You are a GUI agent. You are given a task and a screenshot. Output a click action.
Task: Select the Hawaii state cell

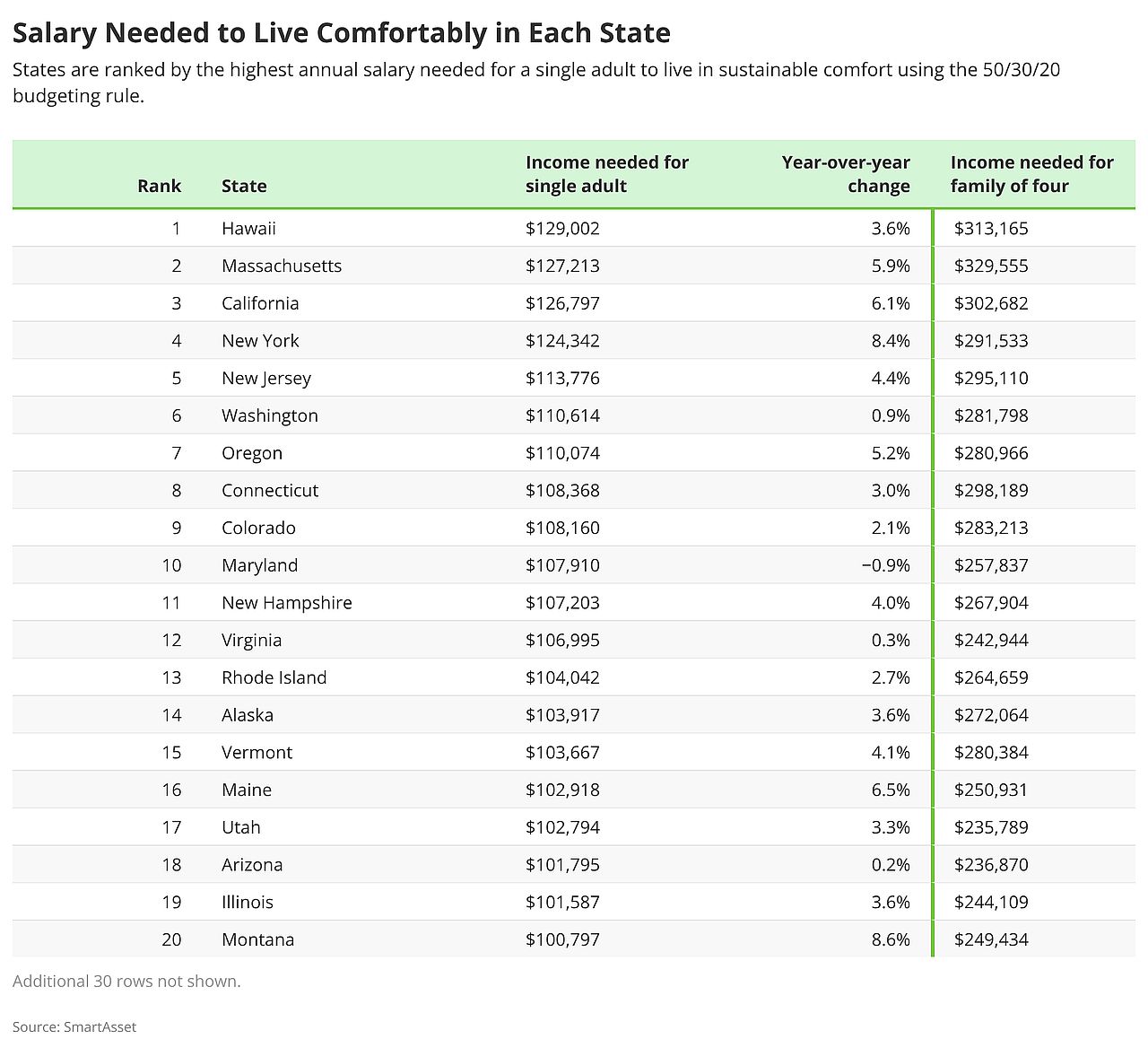pyautogui.click(x=248, y=228)
